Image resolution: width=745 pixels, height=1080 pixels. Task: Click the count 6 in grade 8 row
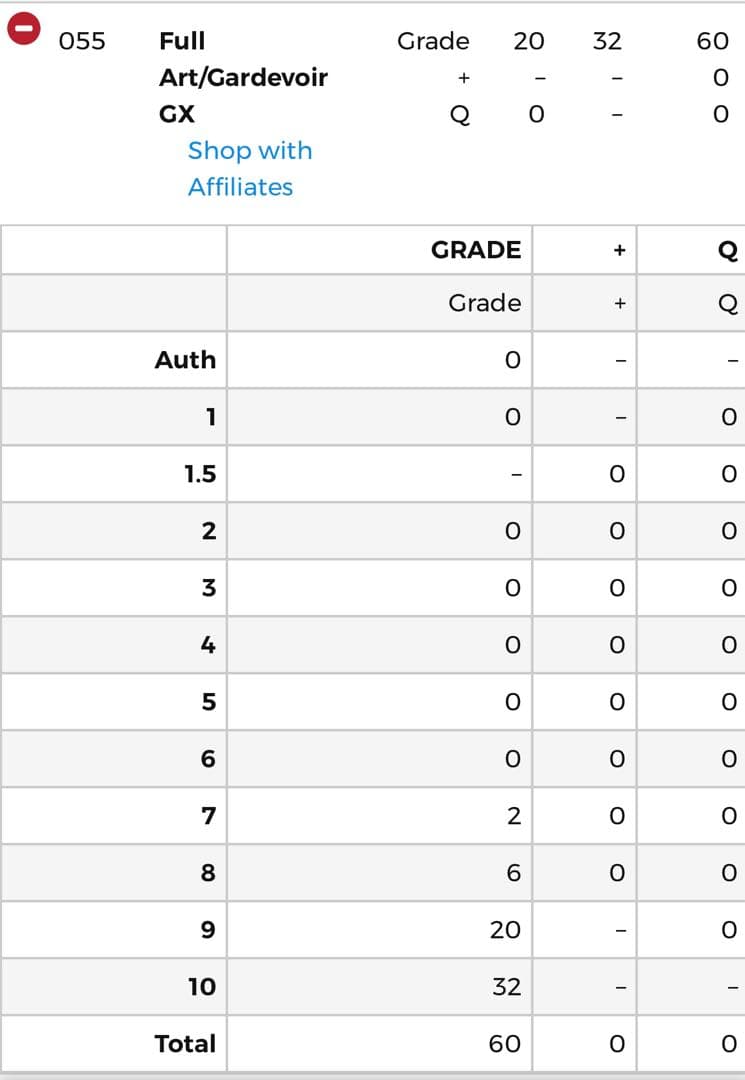(513, 873)
